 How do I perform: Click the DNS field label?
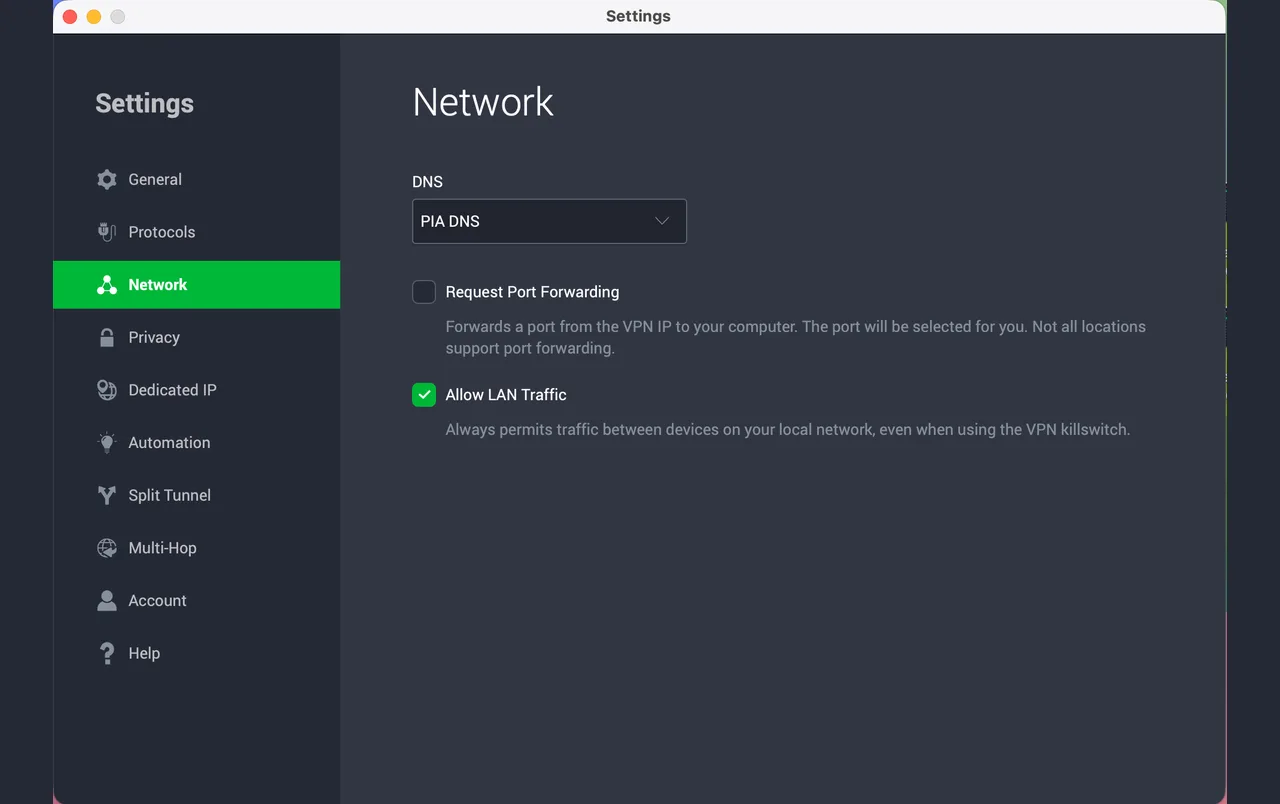(427, 182)
